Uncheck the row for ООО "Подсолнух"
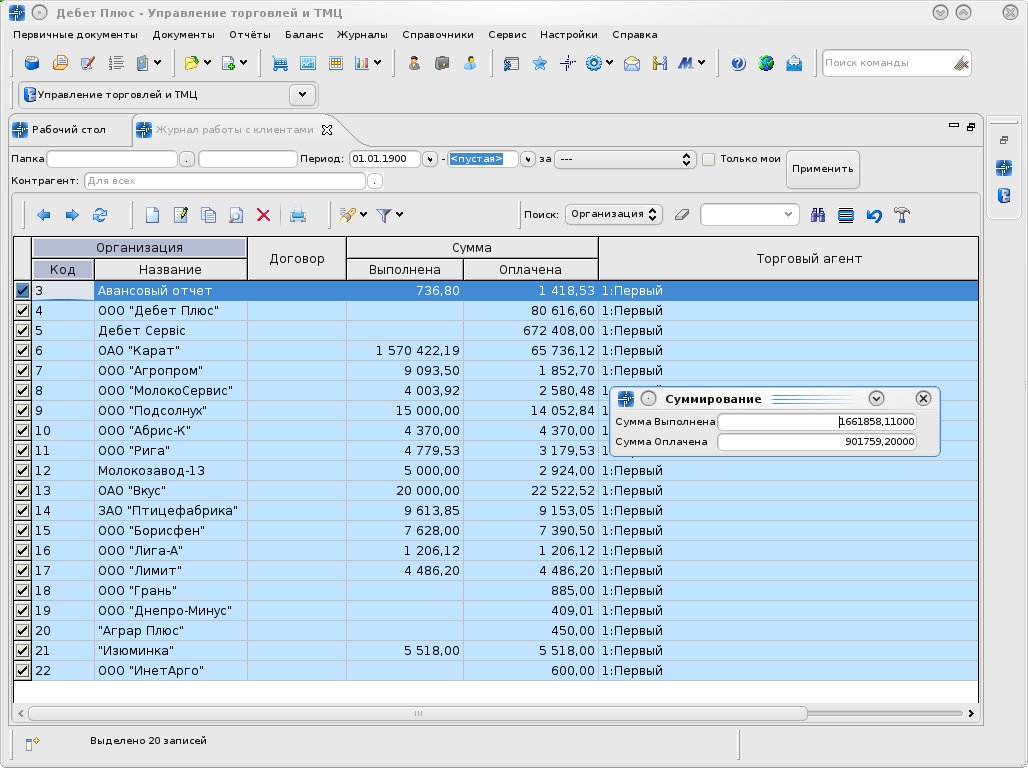The height and width of the screenshot is (768, 1028). 22,411
